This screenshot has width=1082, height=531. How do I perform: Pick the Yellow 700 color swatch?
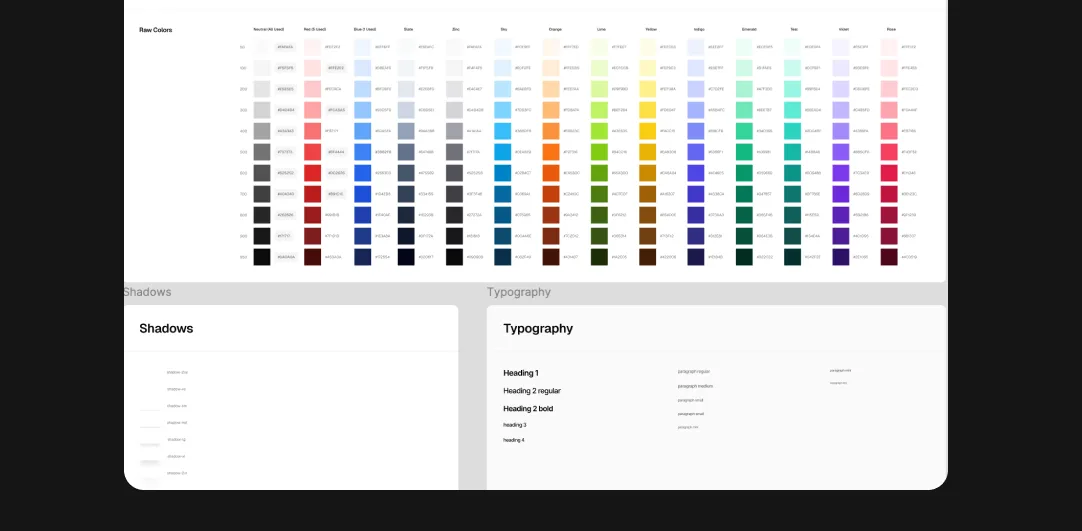647,194
